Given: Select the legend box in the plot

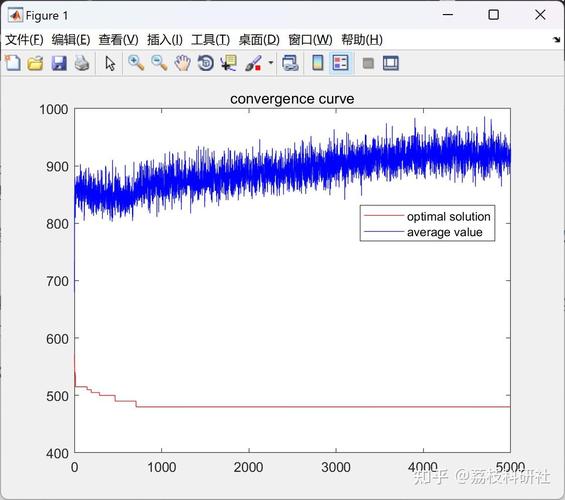Looking at the screenshot, I should (x=427, y=223).
